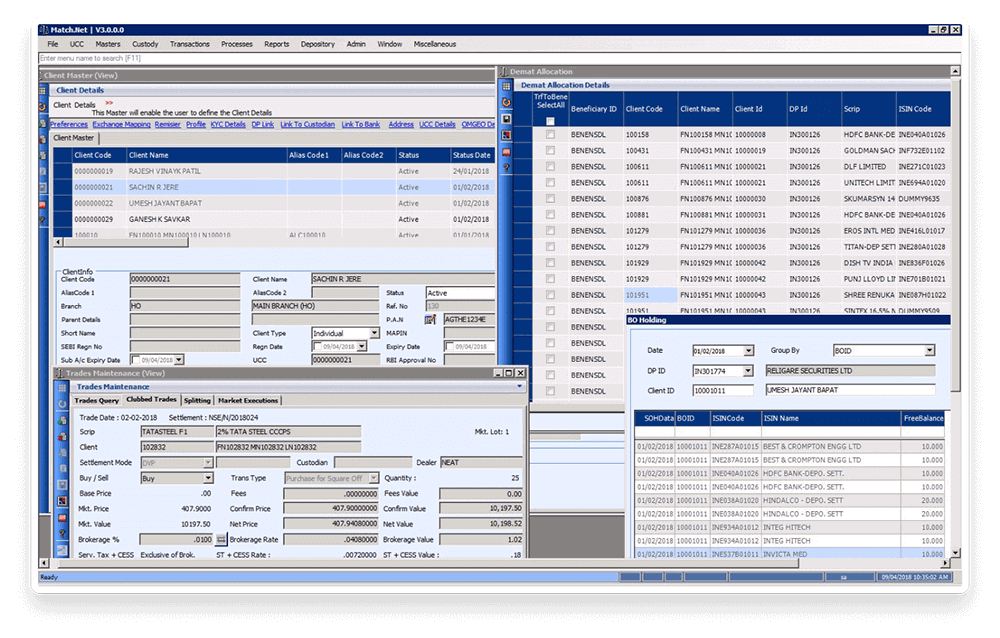The width and height of the screenshot is (1000, 638).
Task: Click menu search field at top
Action: pyautogui.click(x=499, y=58)
